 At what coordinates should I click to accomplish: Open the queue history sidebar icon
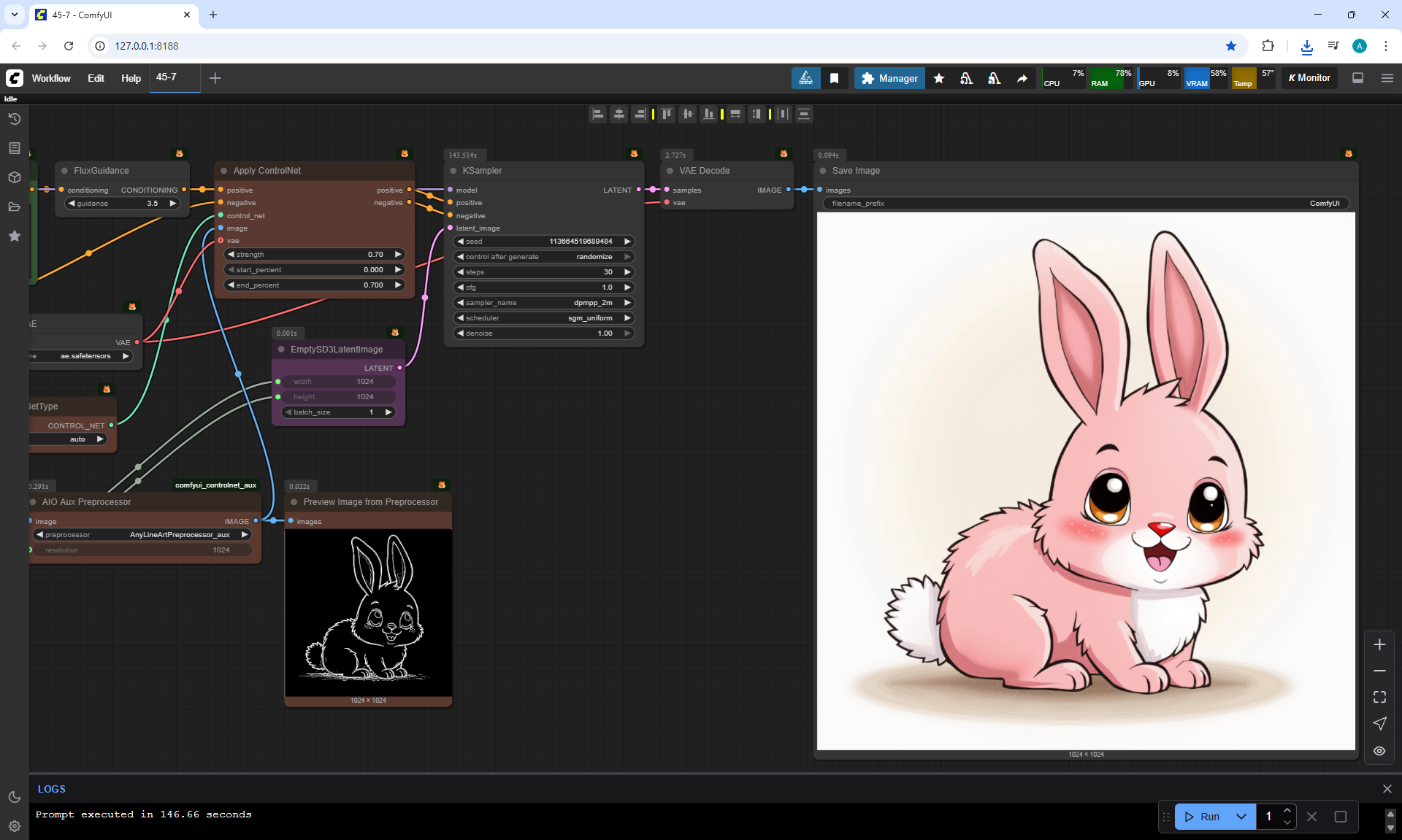click(x=14, y=119)
